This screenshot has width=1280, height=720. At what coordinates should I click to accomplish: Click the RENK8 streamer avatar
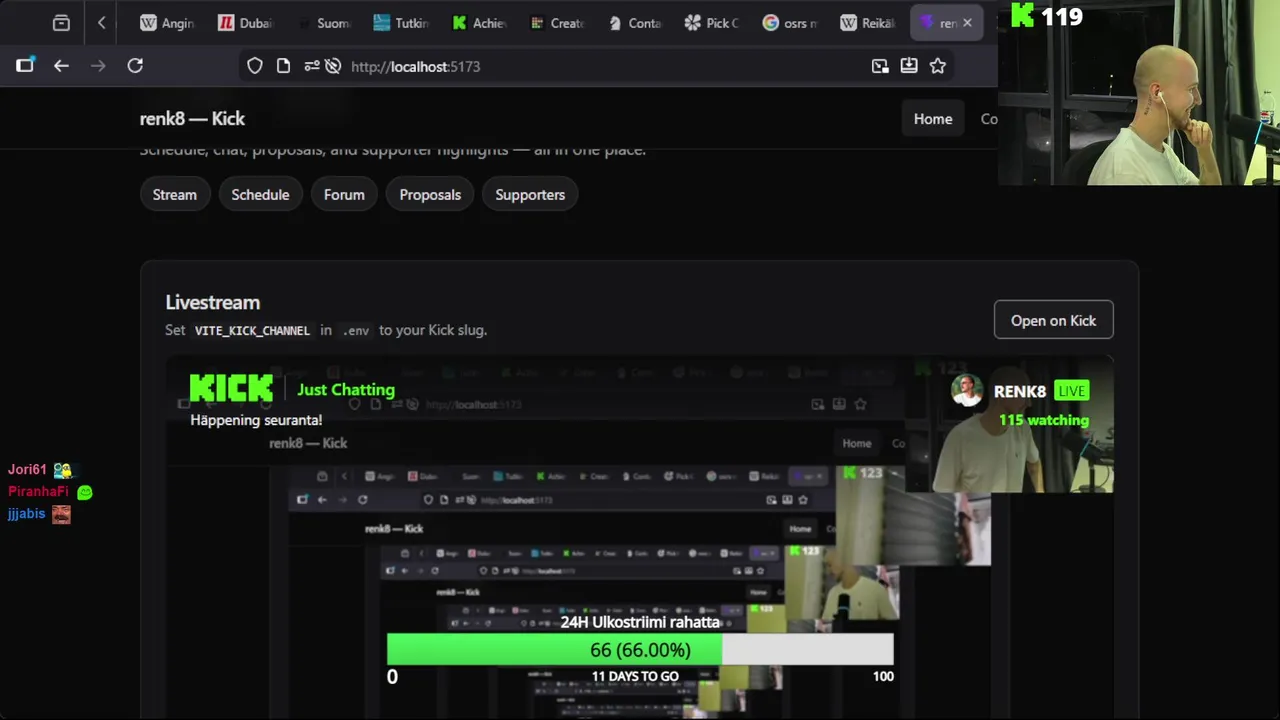click(x=967, y=391)
